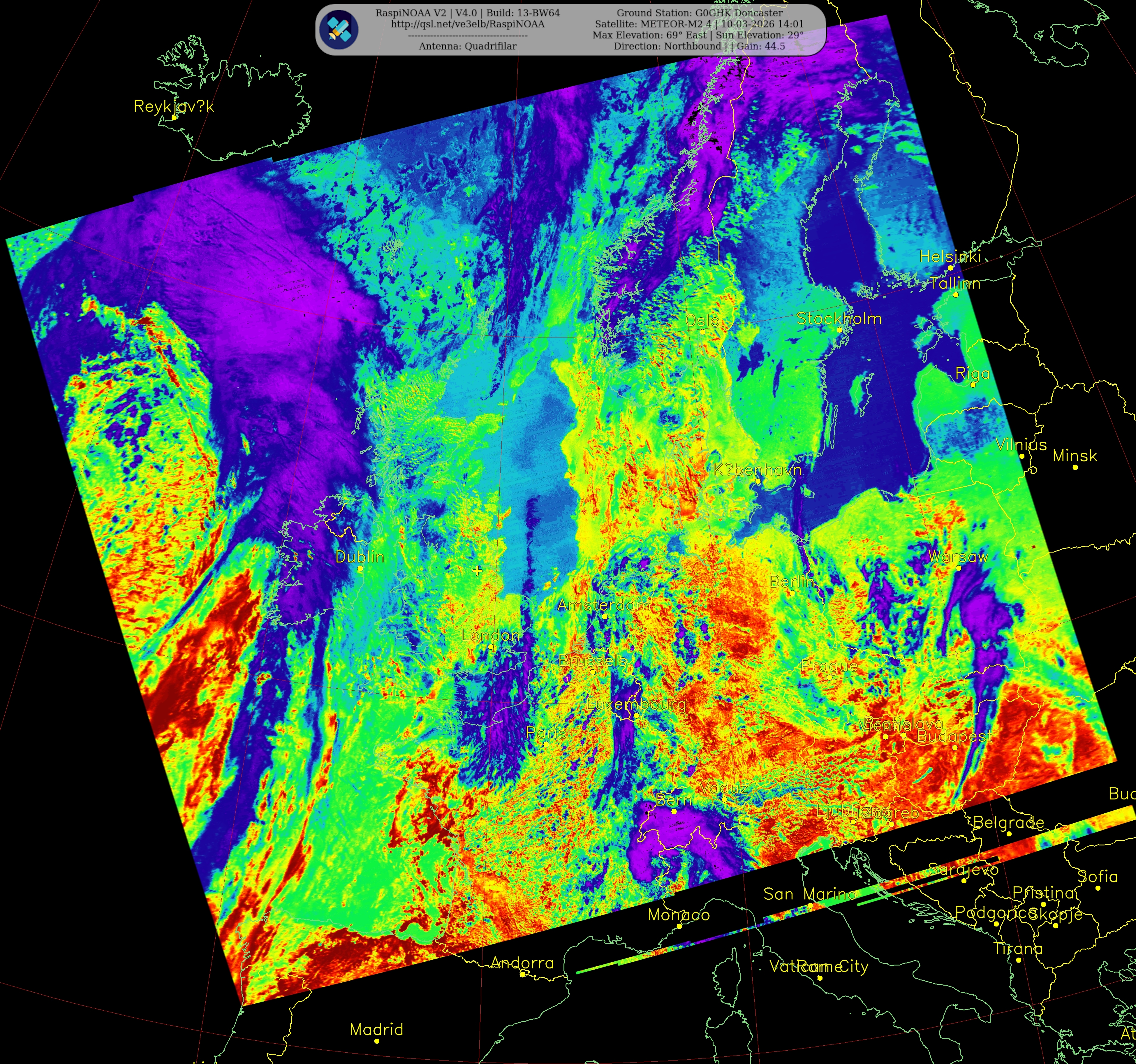Viewport: 1136px width, 1064px height.
Task: Click the London city marker dot
Action: 491,647
